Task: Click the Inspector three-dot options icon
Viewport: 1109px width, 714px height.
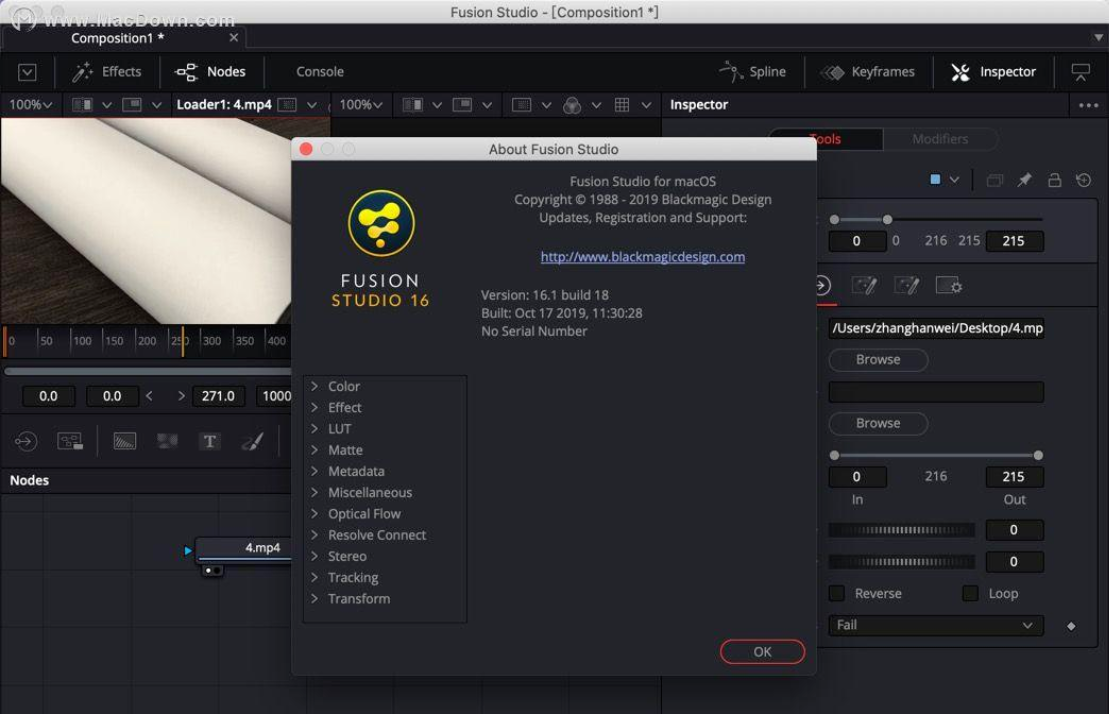Action: (1088, 105)
